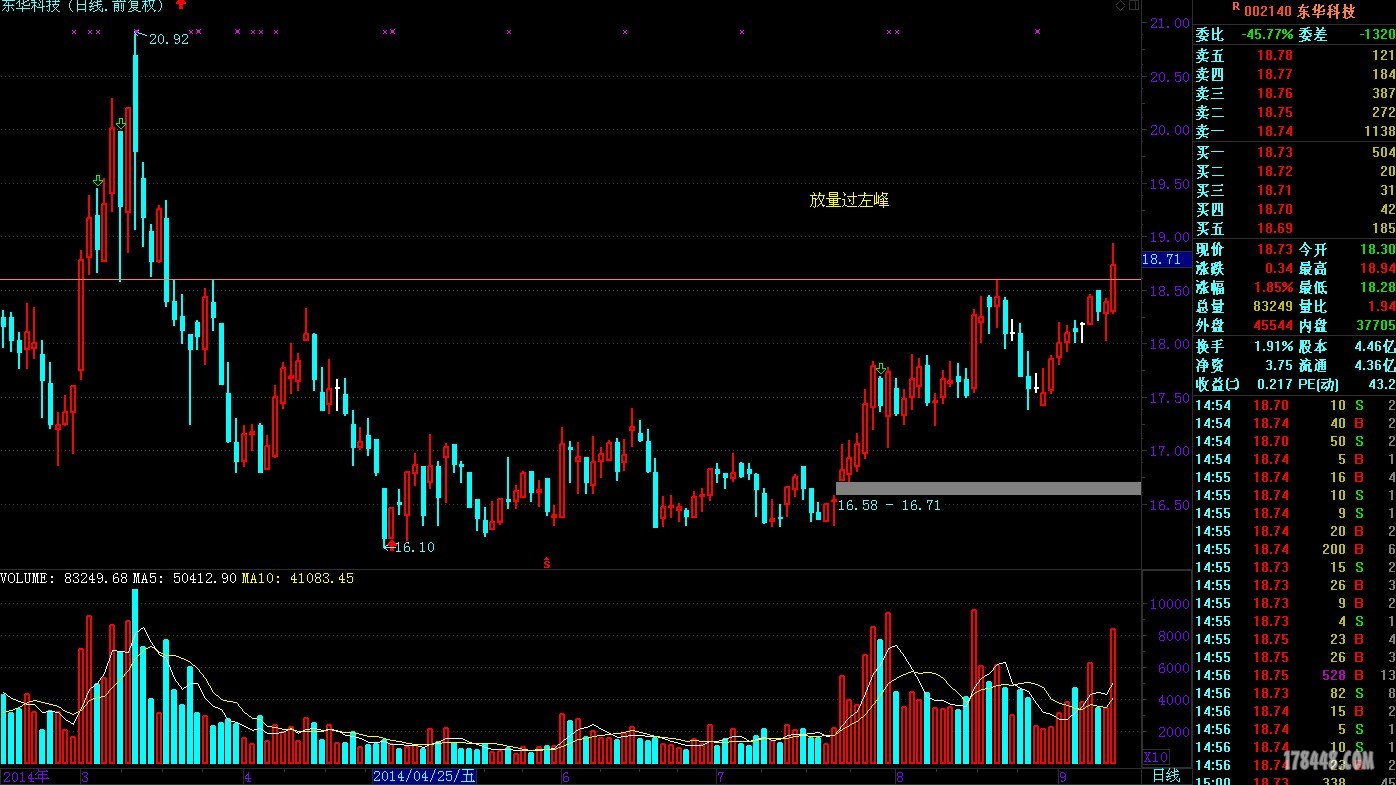The height and width of the screenshot is (785, 1396).
Task: Click the month 6 marker on time axis
Action: 566,776
